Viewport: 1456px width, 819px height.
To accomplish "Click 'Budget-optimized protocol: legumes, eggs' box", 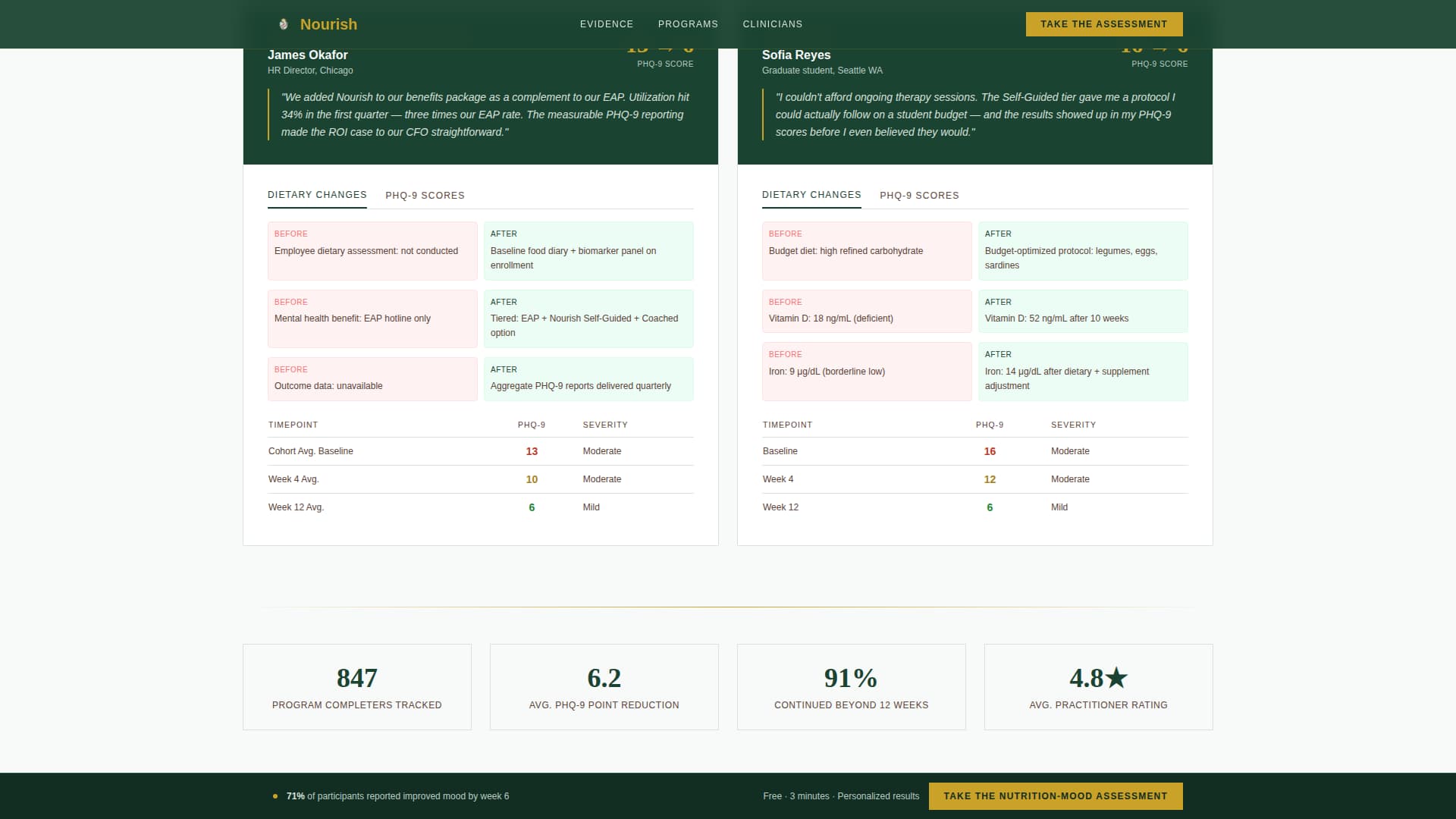I will pyautogui.click(x=1083, y=251).
